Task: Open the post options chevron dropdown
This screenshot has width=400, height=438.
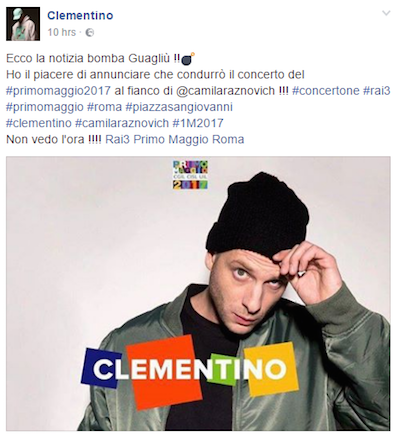Action: [x=386, y=13]
